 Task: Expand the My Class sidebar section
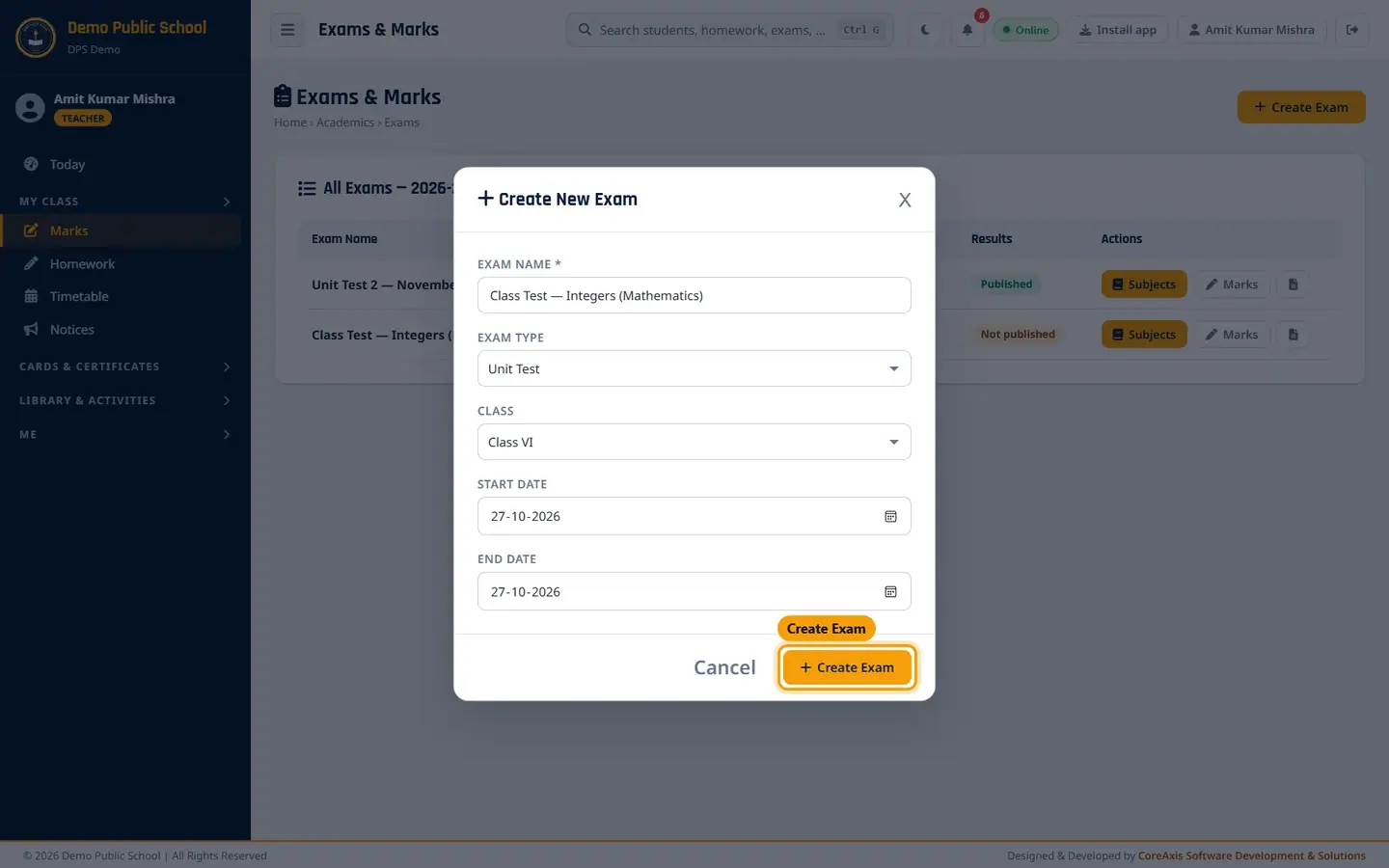click(125, 202)
